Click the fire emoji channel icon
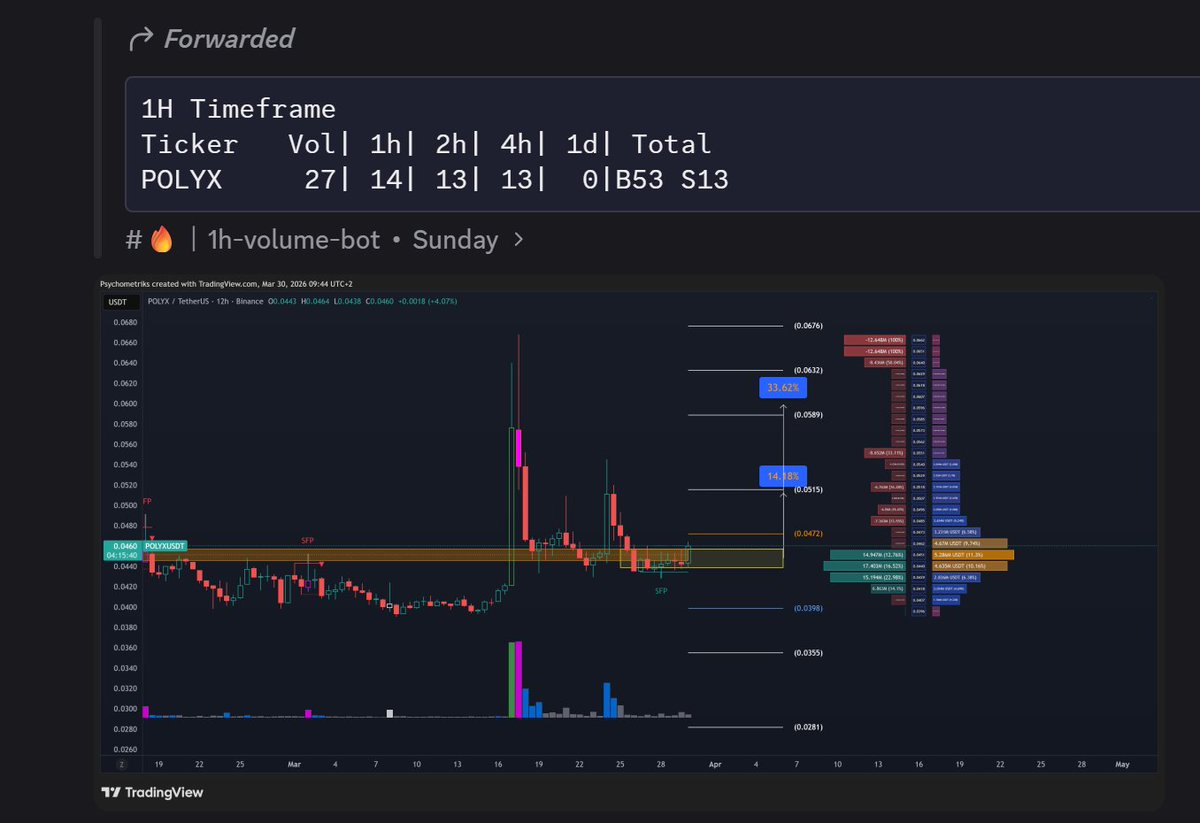This screenshot has height=823, width=1200. 161,240
